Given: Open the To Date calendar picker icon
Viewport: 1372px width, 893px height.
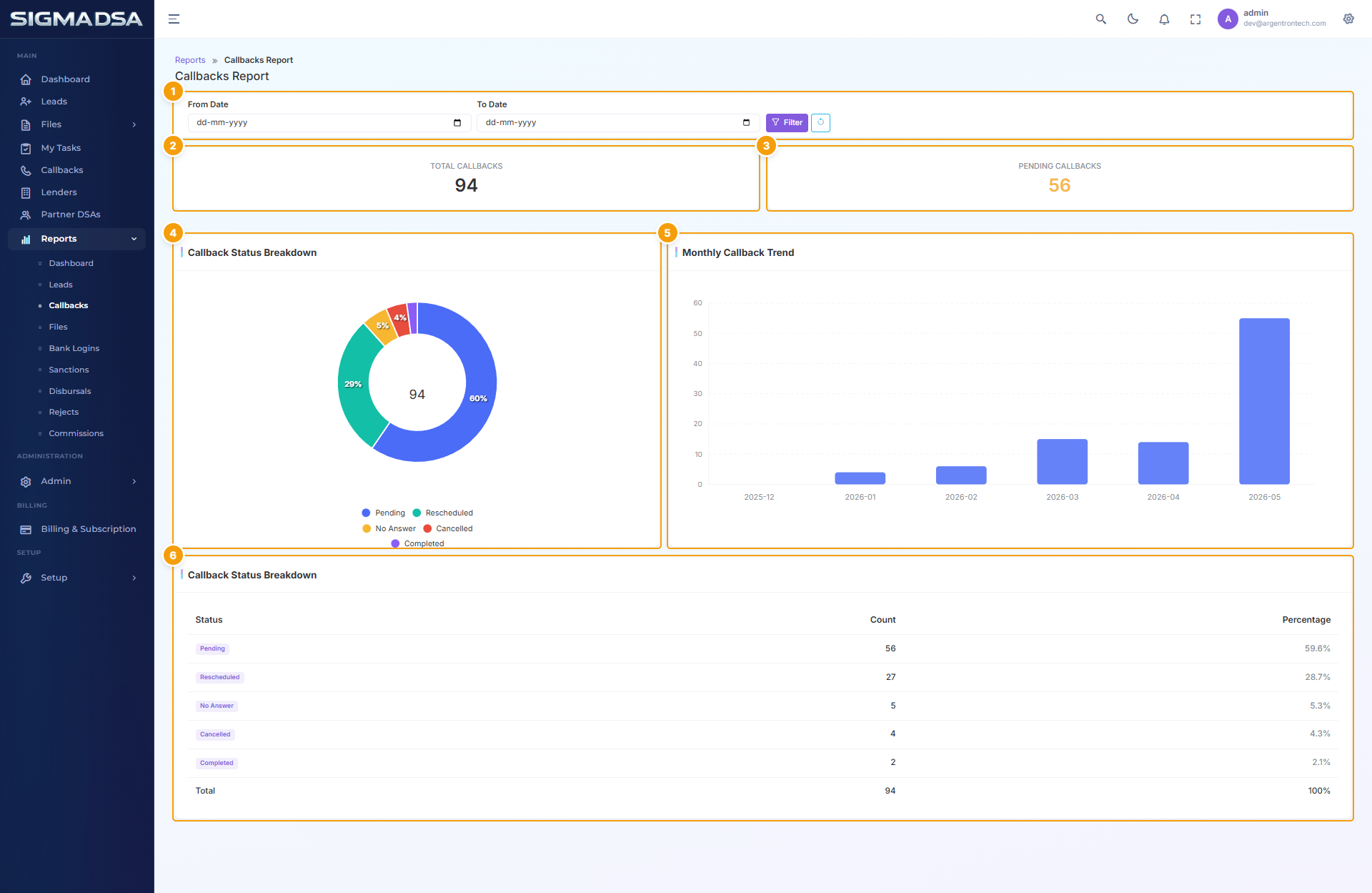Looking at the screenshot, I should pyautogui.click(x=747, y=123).
